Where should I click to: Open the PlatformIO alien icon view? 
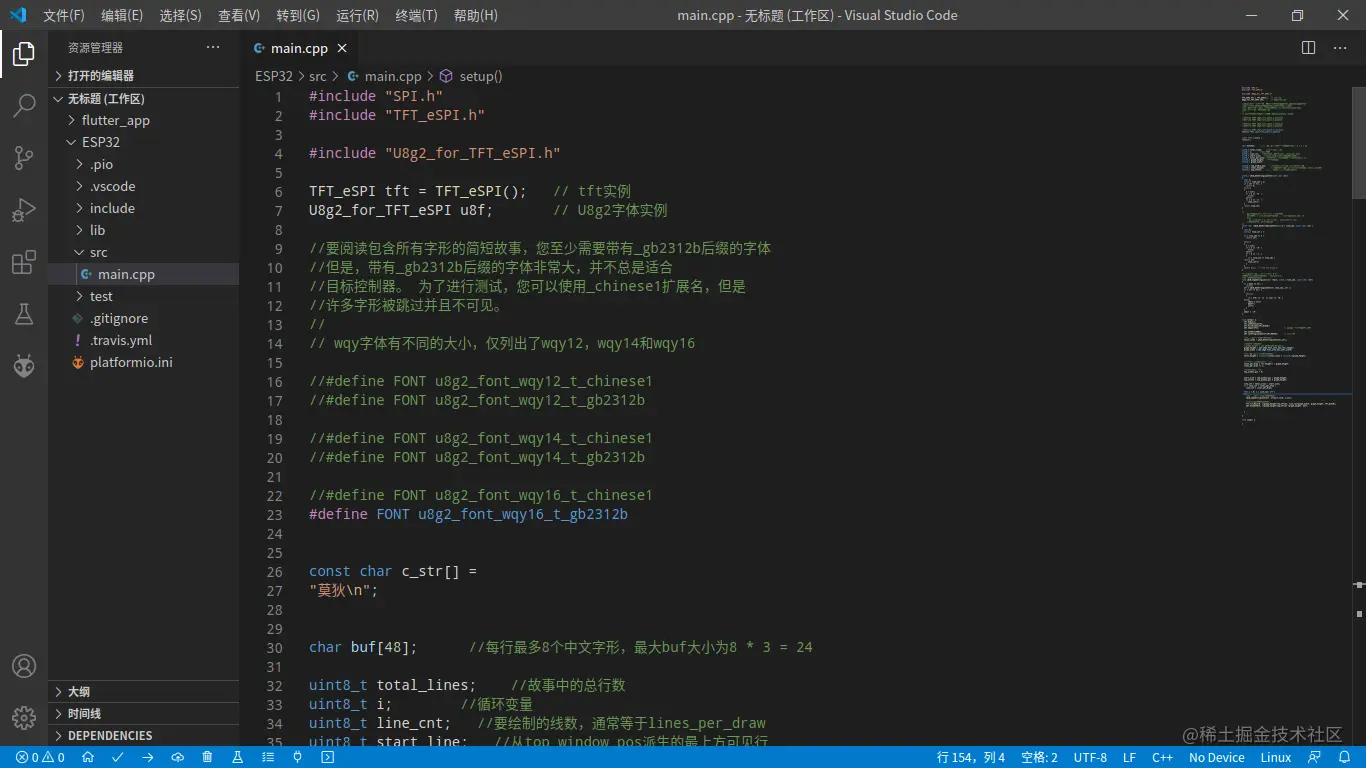click(24, 366)
